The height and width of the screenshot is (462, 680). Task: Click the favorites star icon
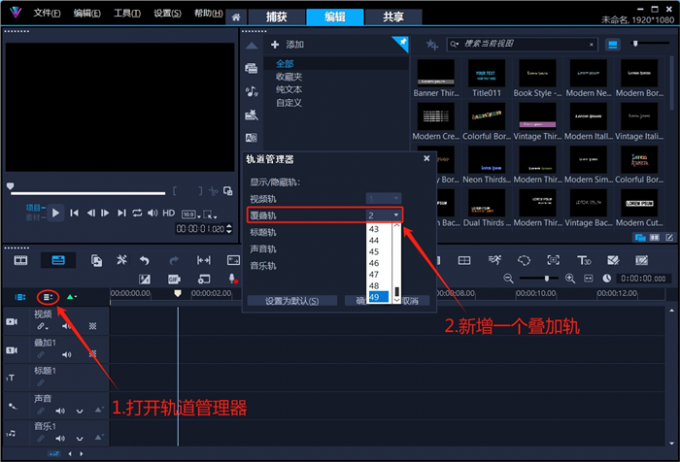point(432,44)
